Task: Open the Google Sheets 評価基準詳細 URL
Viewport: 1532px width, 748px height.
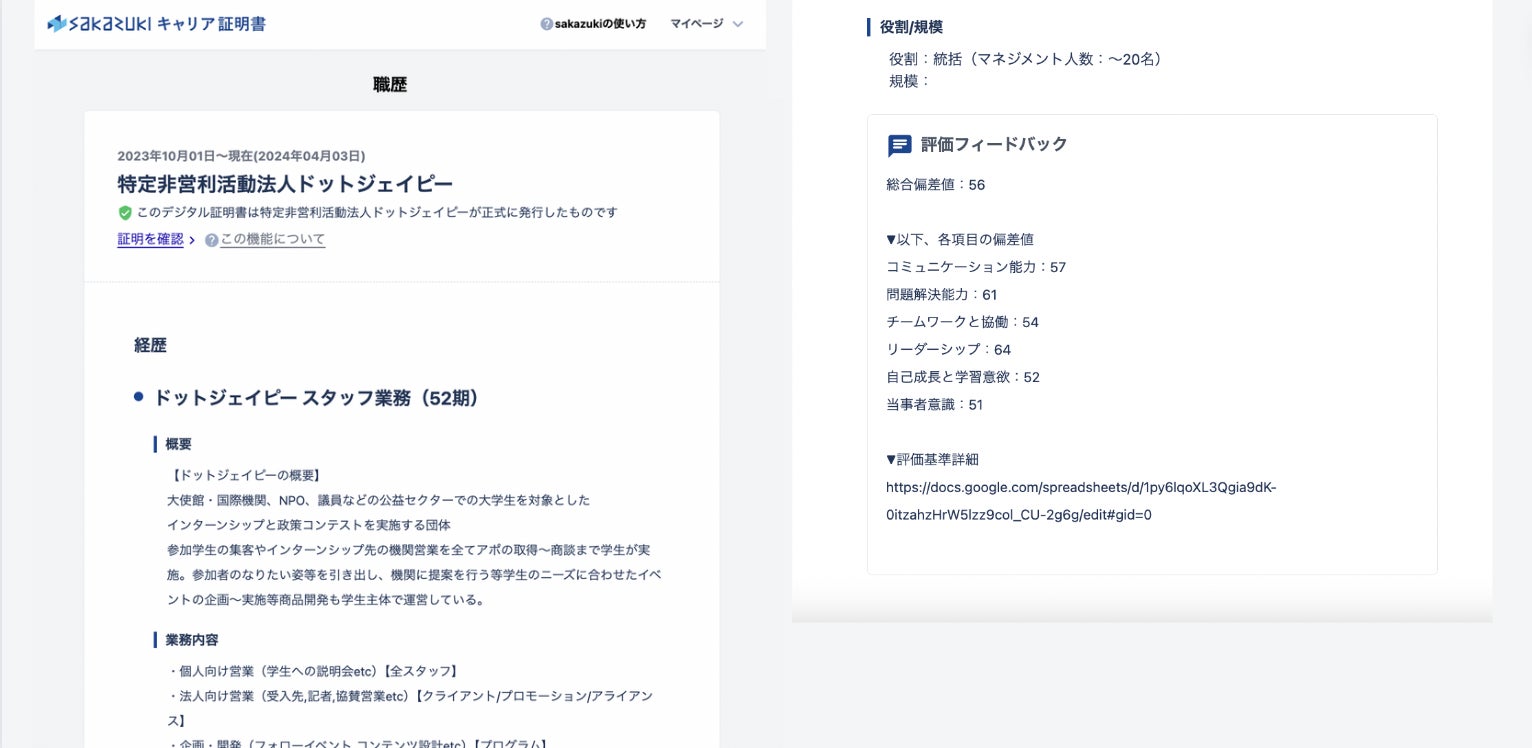Action: [1081, 501]
